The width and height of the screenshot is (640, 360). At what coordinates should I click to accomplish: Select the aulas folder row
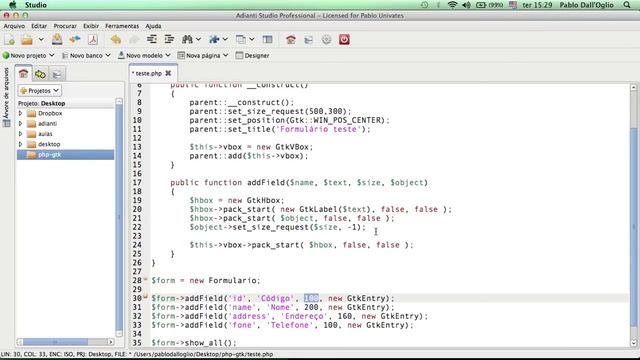click(65, 133)
